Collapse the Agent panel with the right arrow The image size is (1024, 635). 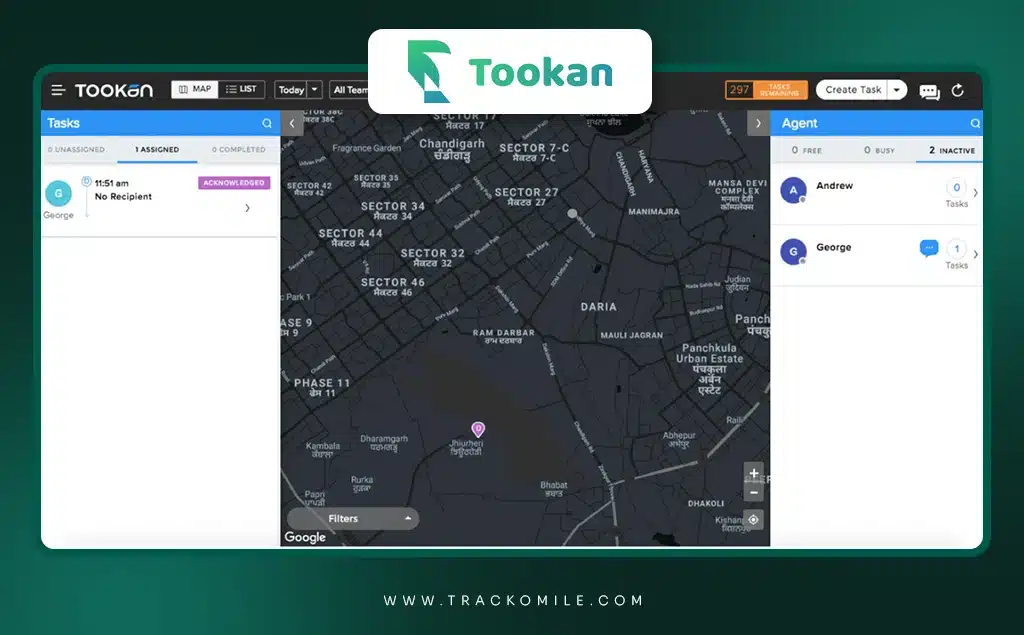pos(758,123)
